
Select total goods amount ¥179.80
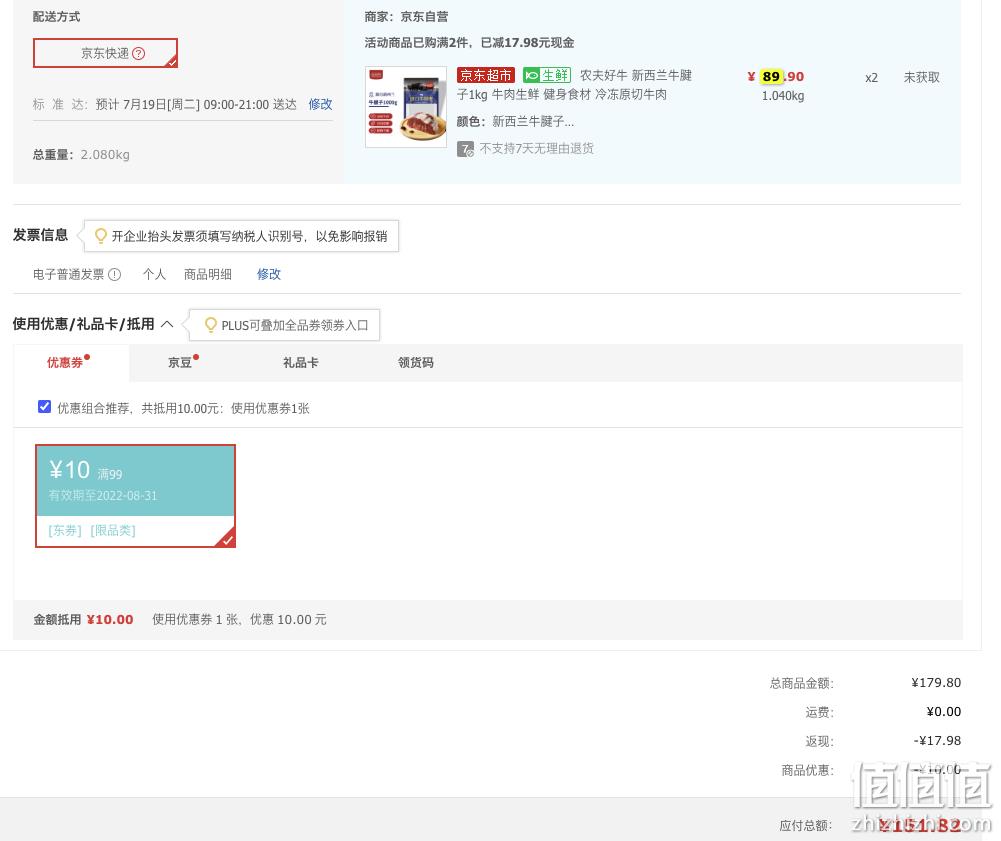(936, 683)
